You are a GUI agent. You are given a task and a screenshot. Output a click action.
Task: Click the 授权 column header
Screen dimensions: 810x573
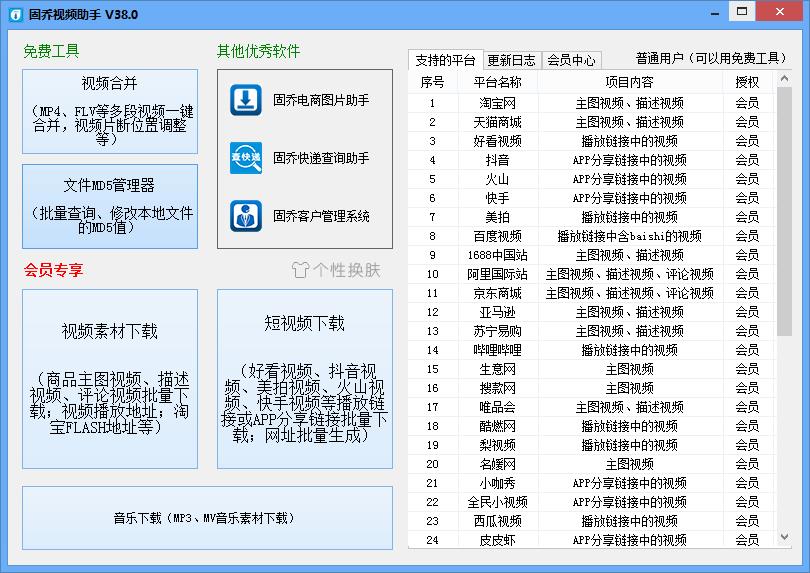(747, 82)
